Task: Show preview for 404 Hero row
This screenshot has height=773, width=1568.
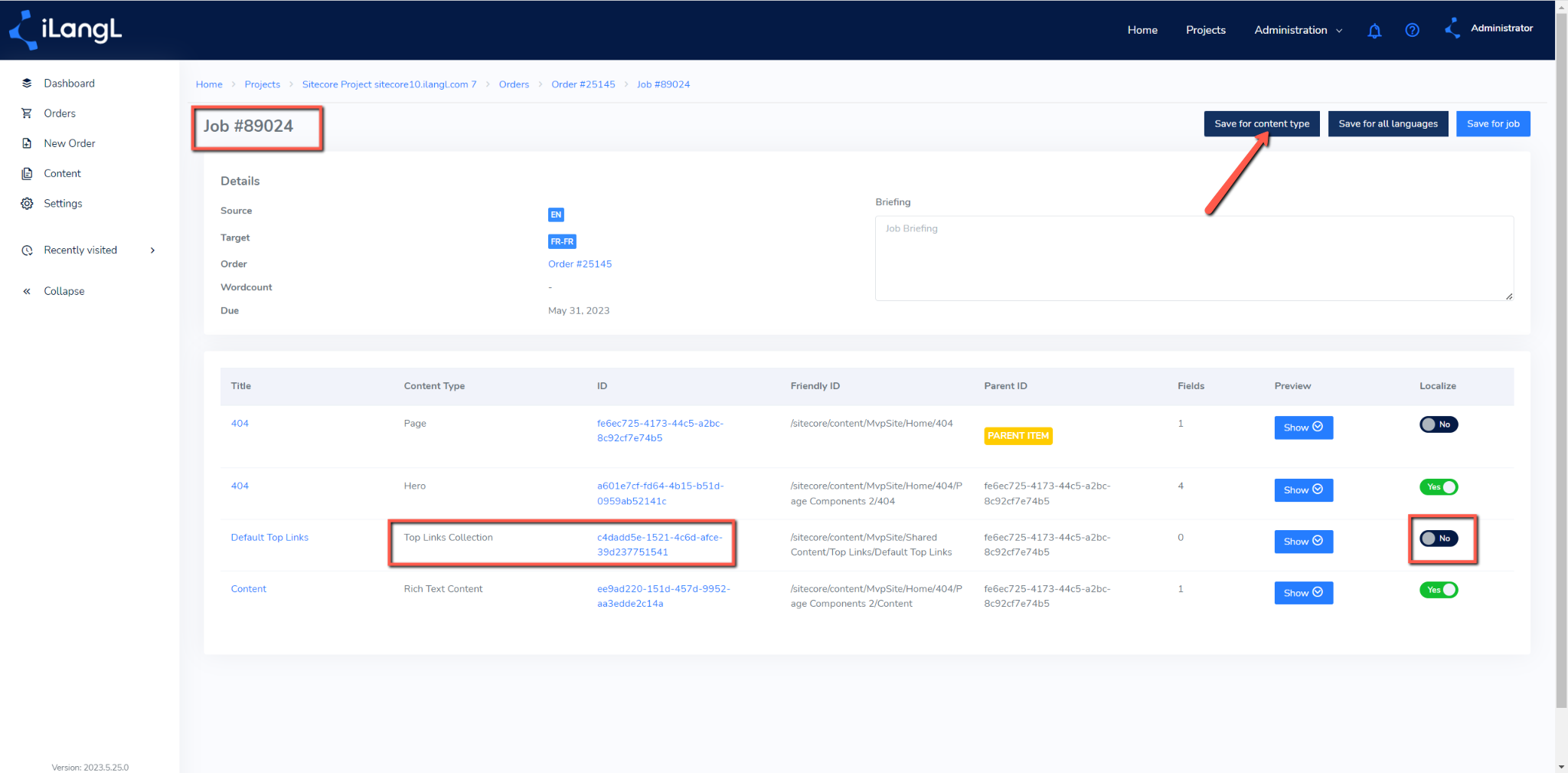Action: click(1303, 490)
